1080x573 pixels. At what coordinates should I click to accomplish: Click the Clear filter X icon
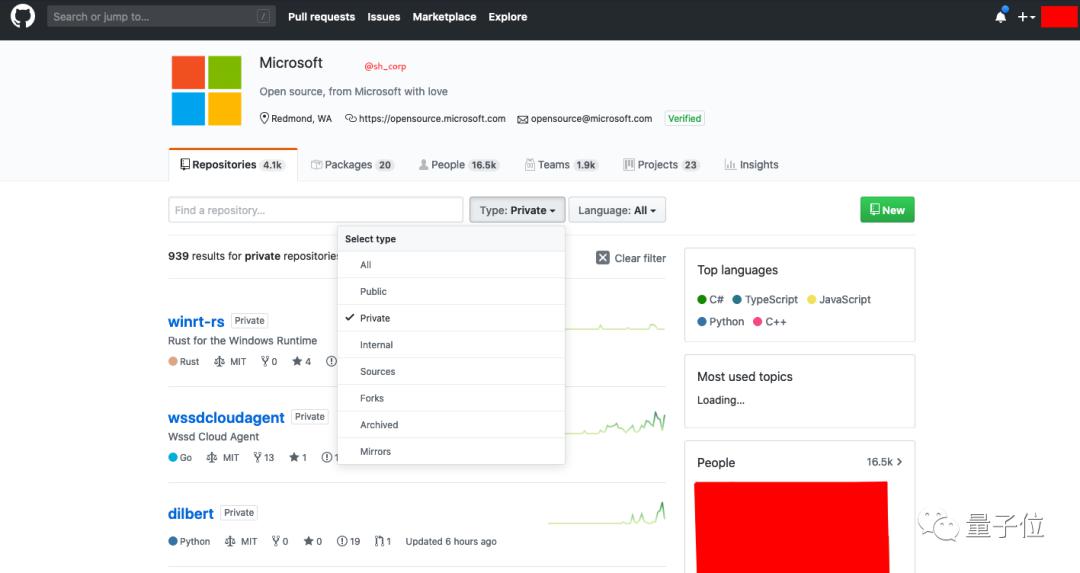(603, 258)
